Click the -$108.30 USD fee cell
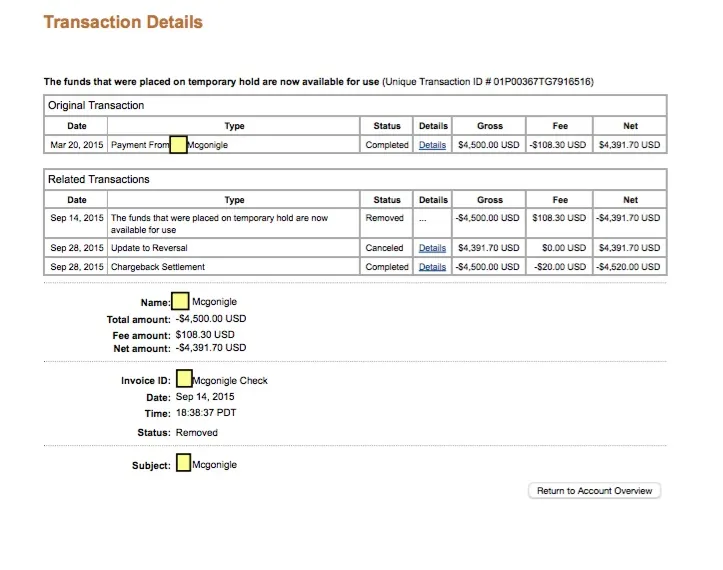723x570 pixels. click(559, 145)
